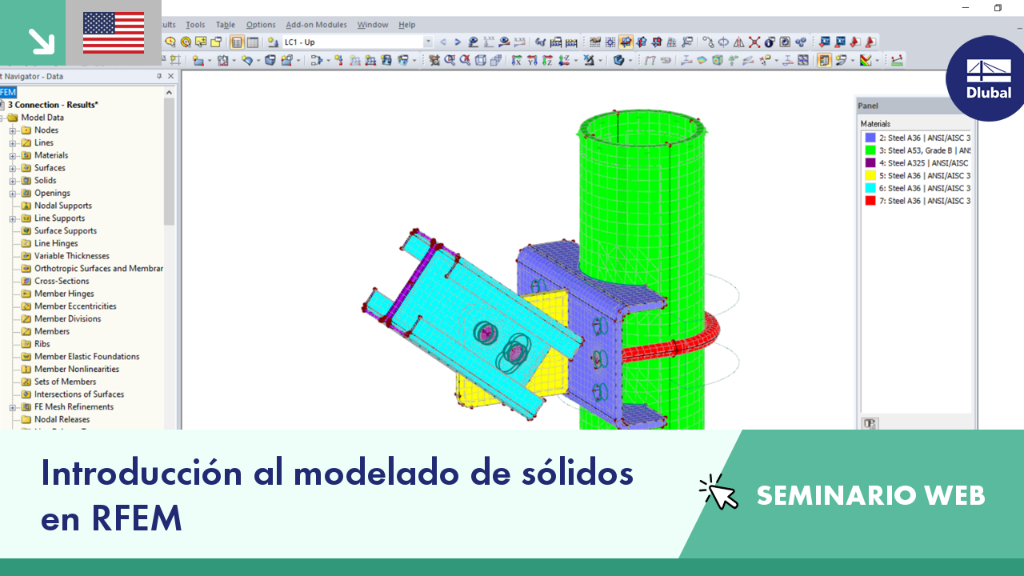
Task: Expand the FE Mesh Refinements folder
Action: (12, 408)
